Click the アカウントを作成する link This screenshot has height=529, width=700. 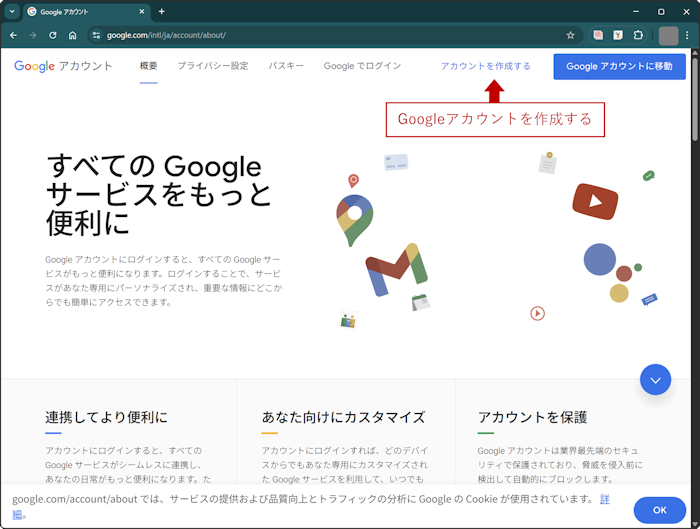485,66
